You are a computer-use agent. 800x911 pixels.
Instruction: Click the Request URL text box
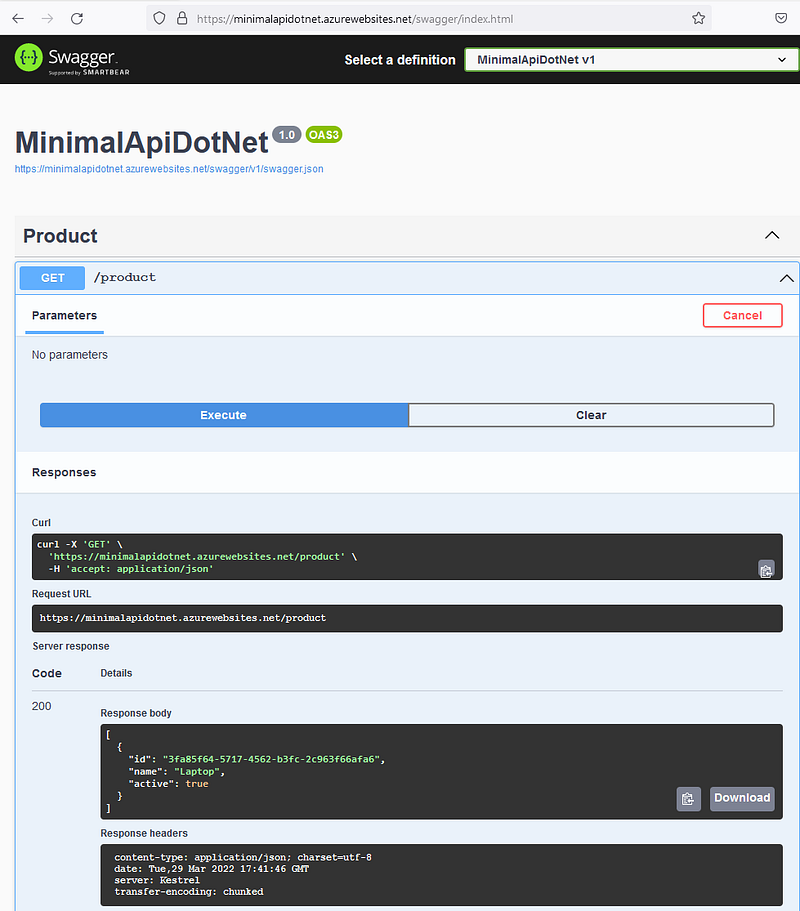pos(407,618)
